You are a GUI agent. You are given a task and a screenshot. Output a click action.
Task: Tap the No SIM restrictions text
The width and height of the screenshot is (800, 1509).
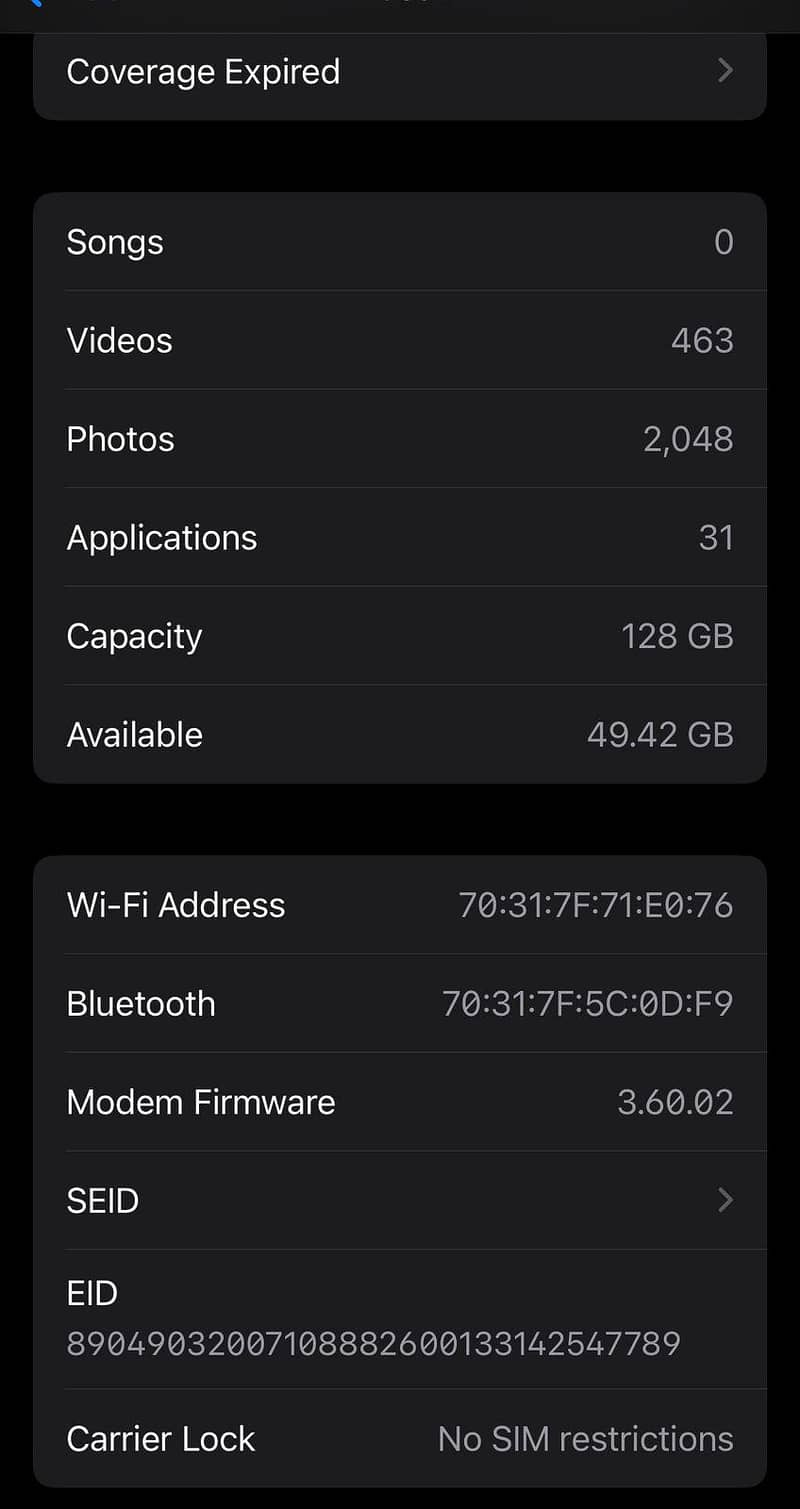585,1439
